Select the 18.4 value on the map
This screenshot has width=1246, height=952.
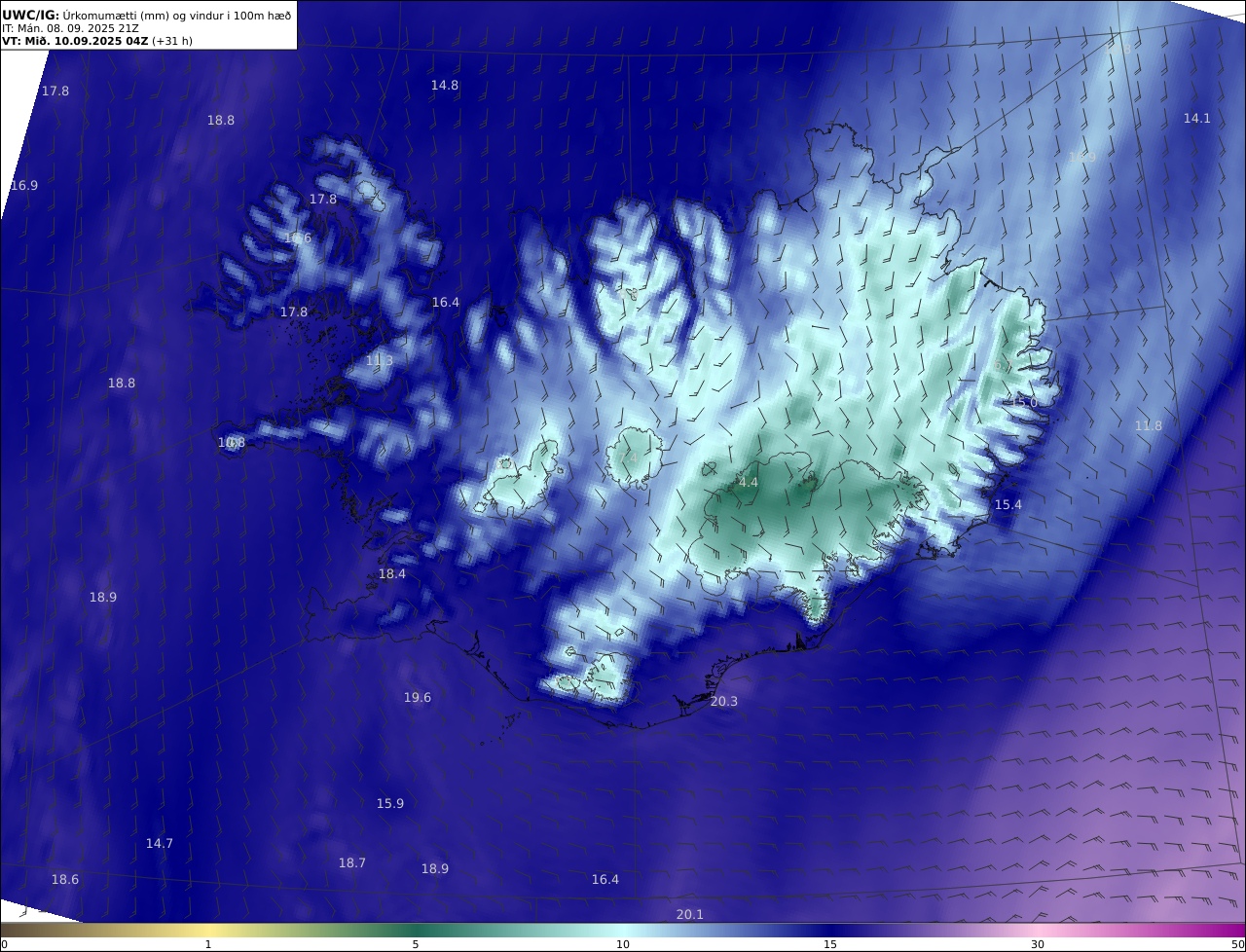click(392, 575)
